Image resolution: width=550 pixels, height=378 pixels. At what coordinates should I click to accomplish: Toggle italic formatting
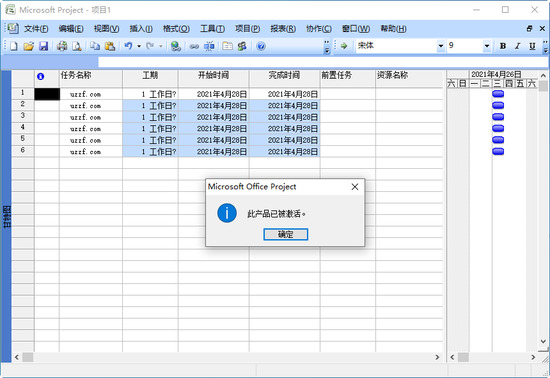(x=517, y=46)
